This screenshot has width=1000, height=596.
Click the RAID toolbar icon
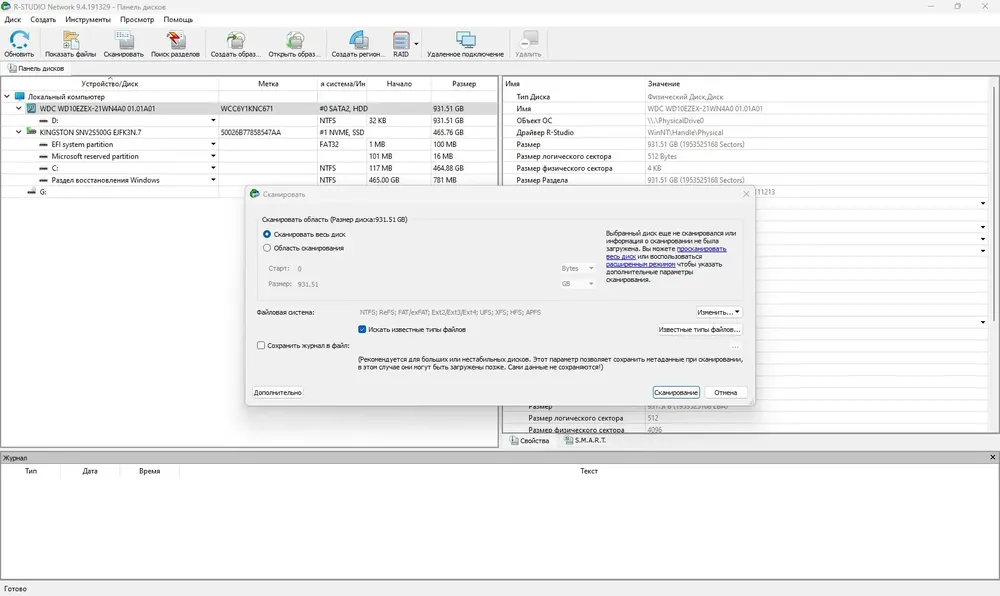click(x=401, y=40)
